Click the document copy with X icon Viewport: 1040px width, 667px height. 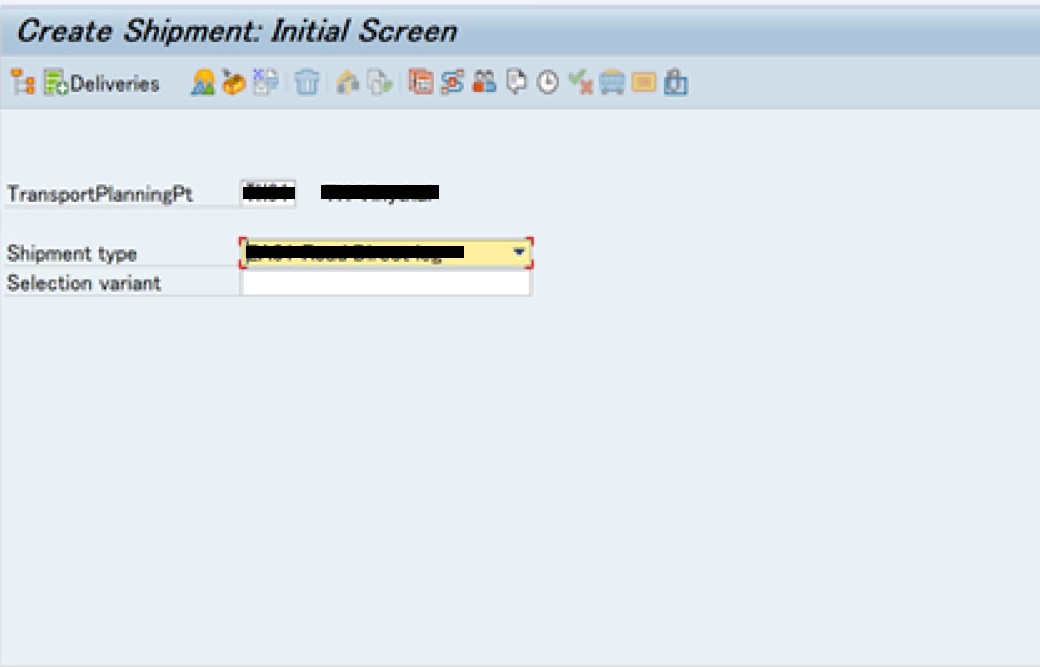(265, 83)
